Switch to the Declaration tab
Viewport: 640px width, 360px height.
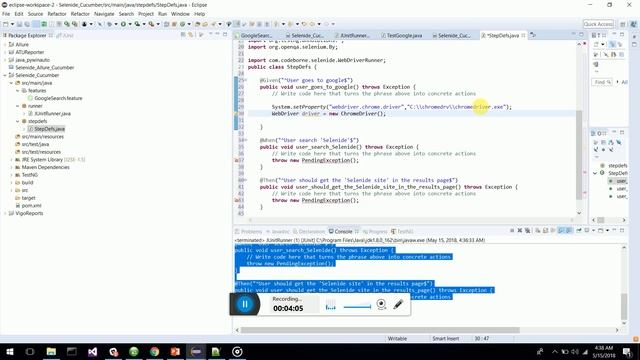click(x=309, y=231)
